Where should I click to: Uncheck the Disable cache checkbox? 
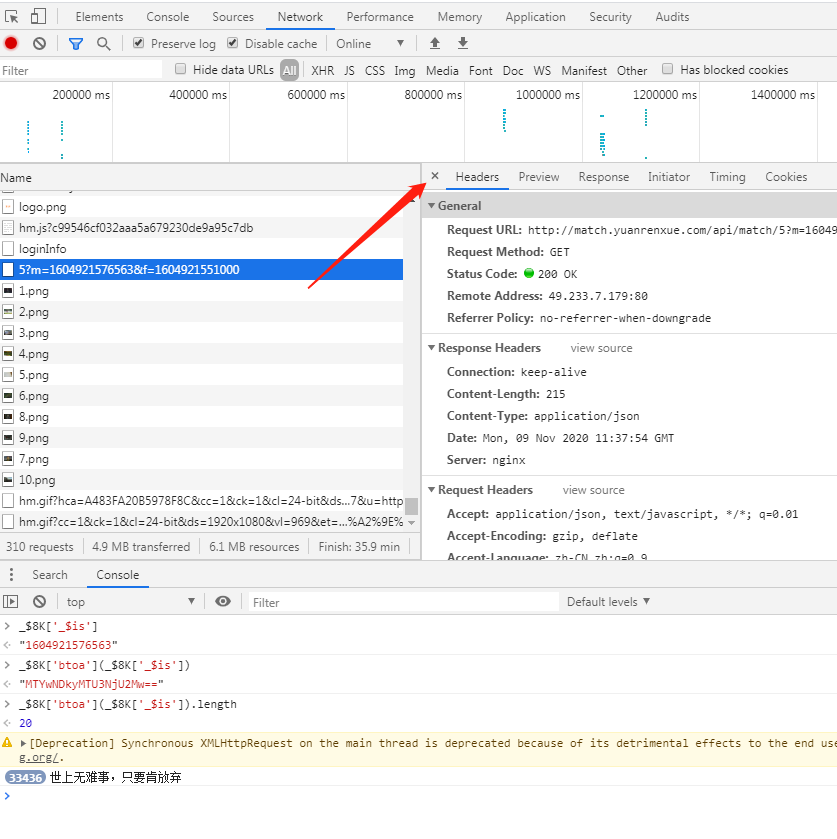click(233, 43)
